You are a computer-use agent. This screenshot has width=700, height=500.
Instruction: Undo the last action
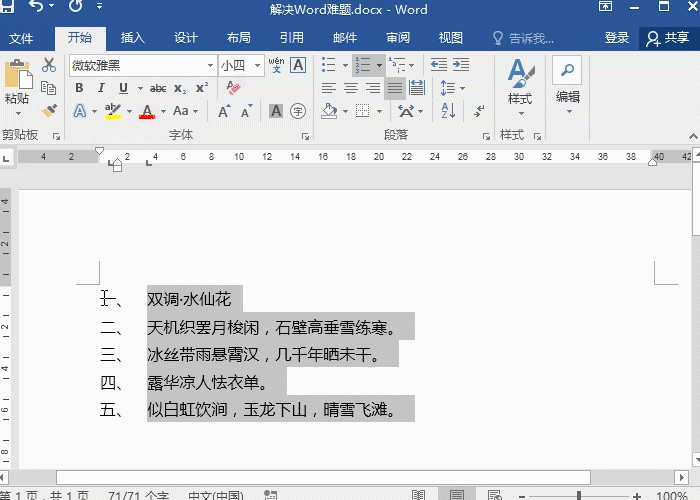[x=36, y=6]
